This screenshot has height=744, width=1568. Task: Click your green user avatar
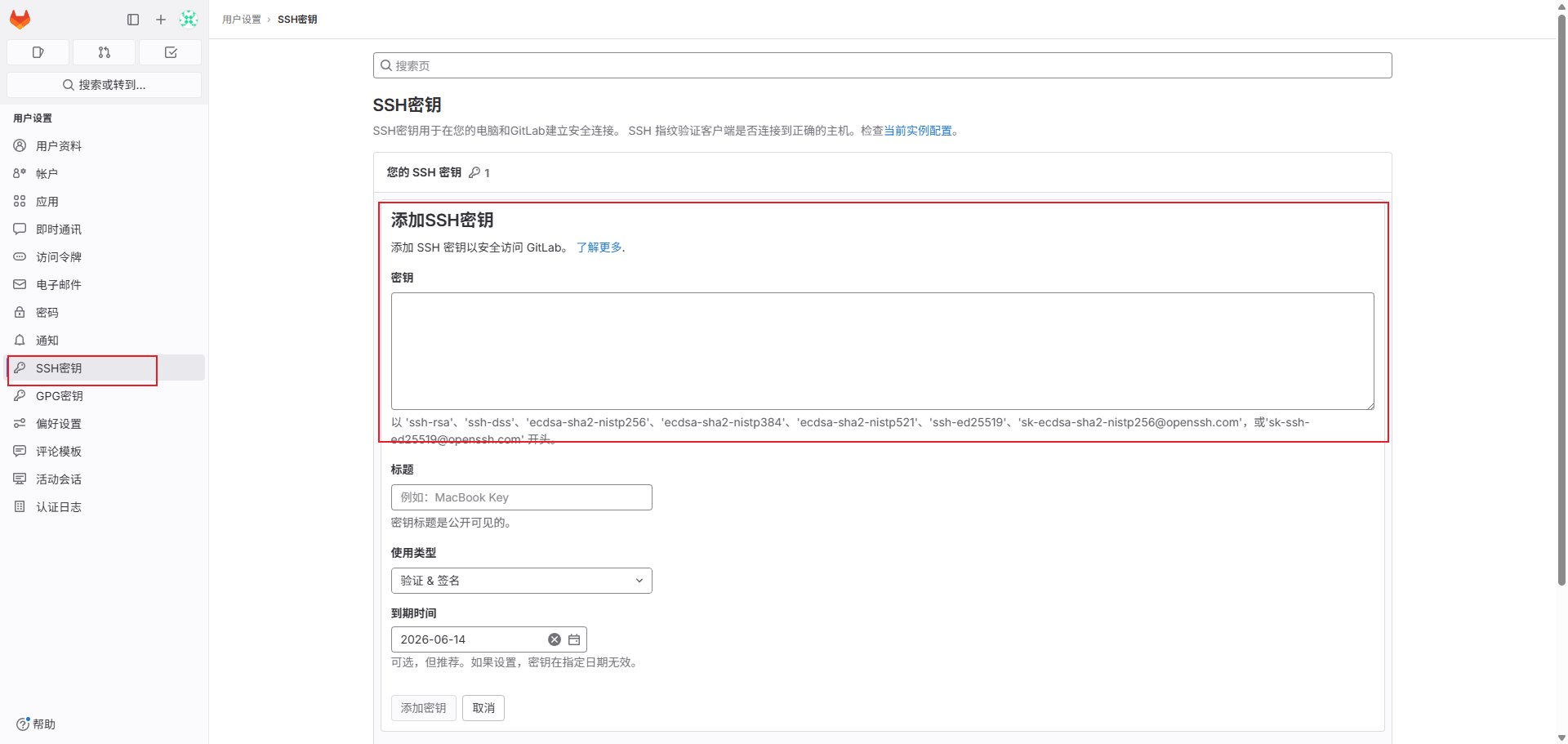point(189,19)
